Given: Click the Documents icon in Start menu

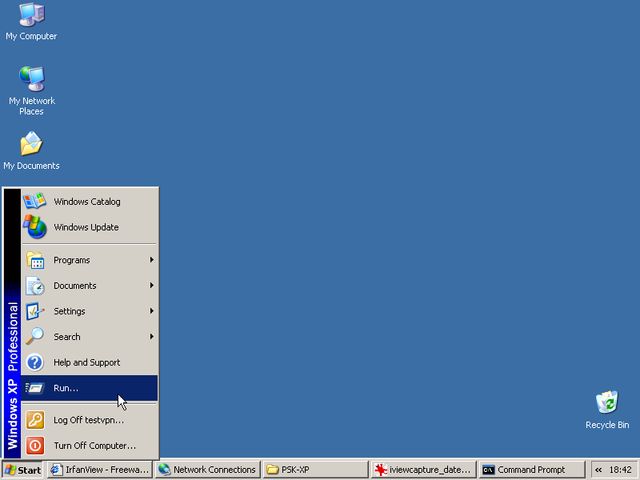Looking at the screenshot, I should [36, 286].
